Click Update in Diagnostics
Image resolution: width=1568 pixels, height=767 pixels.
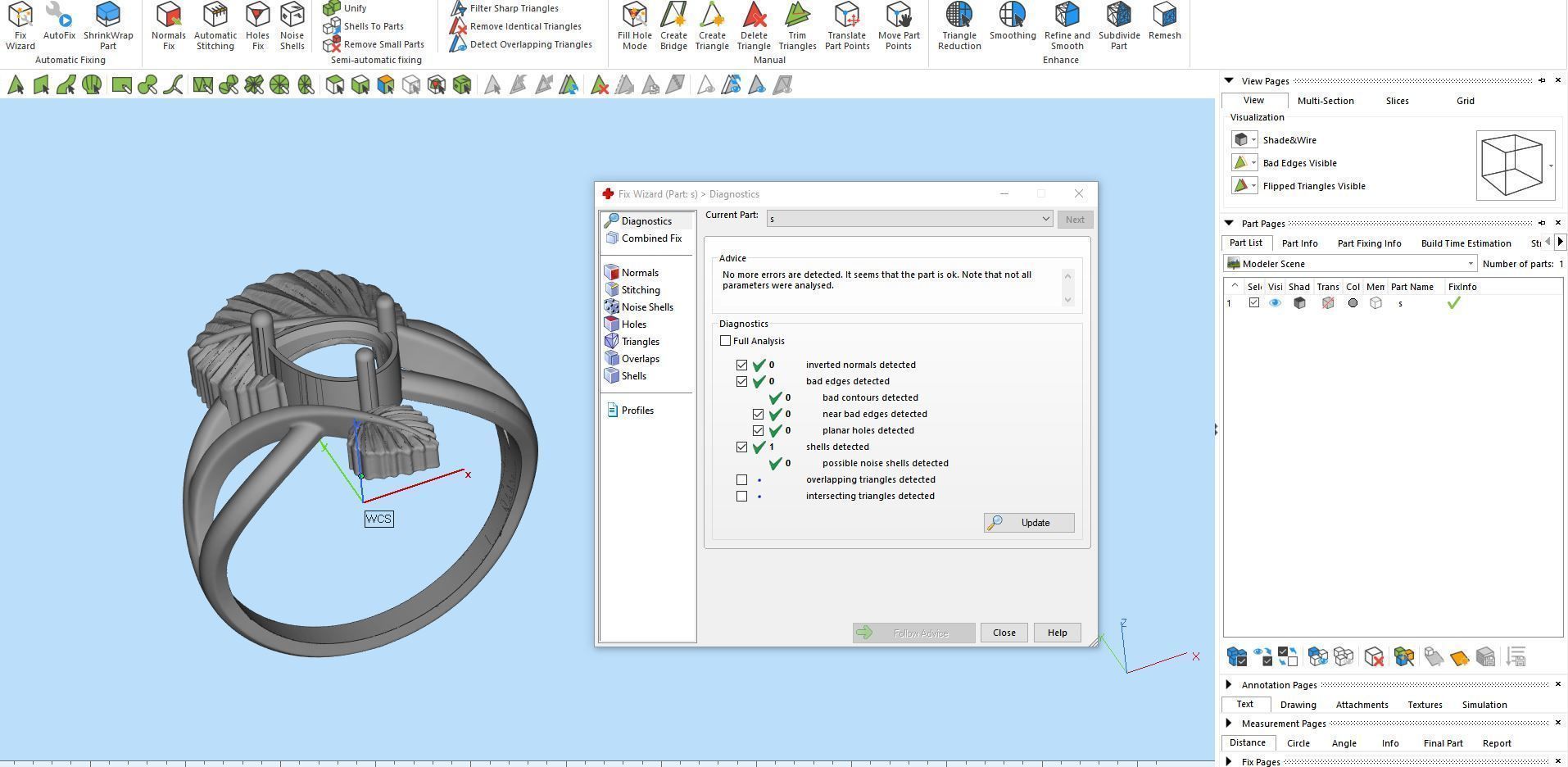click(1029, 523)
